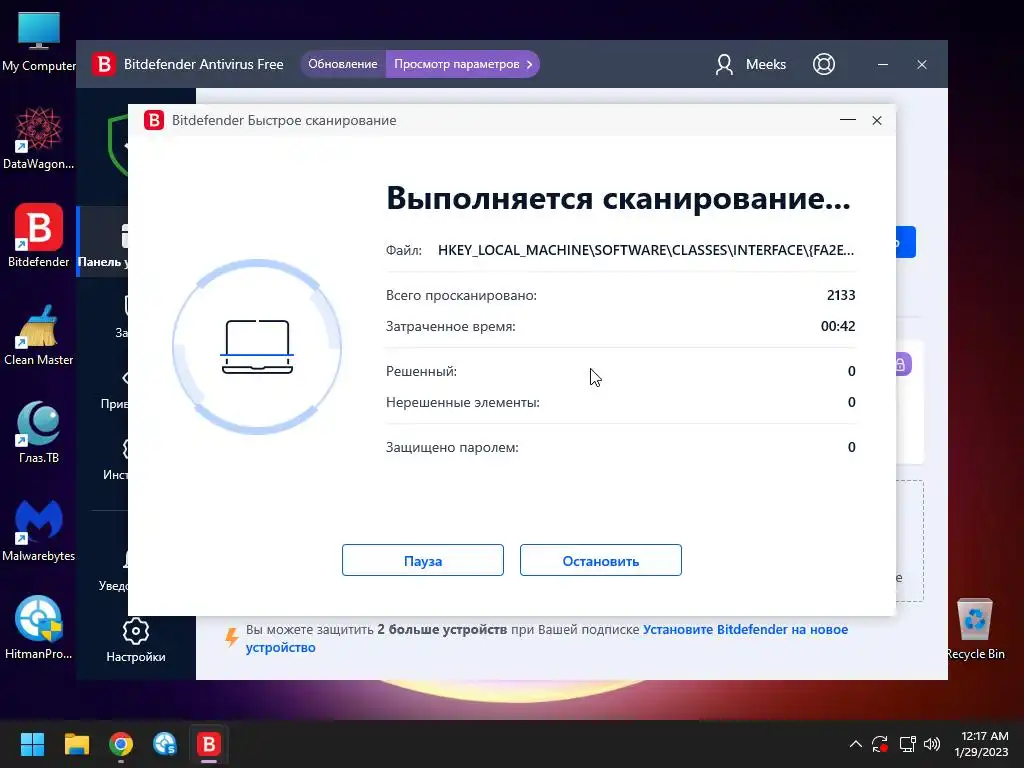Image resolution: width=1024 pixels, height=768 pixels.
Task: Open the Clean Master desktop shortcut
Action: [39, 334]
